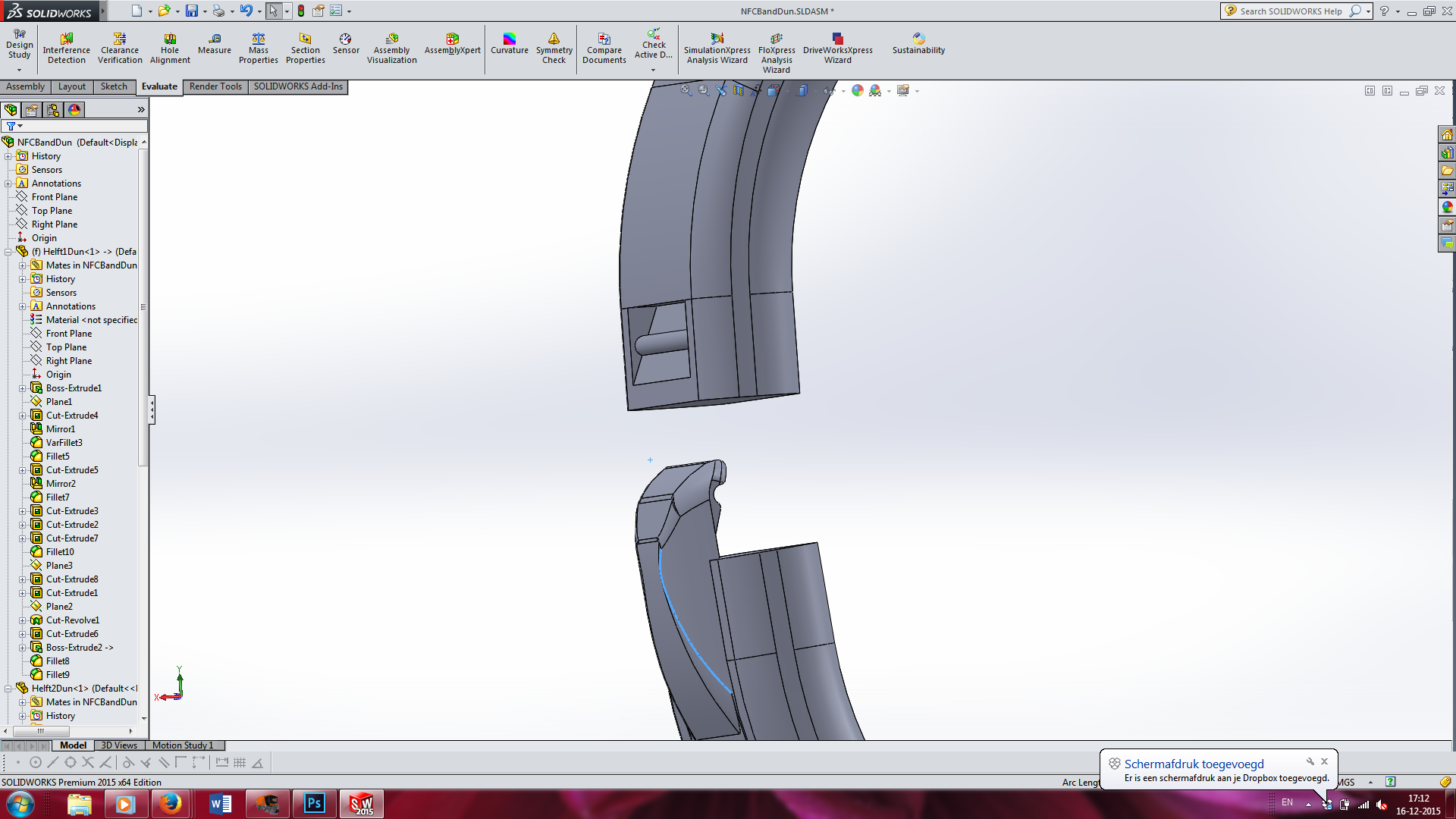Select Plane3 in the feature tree
This screenshot has width=1456, height=819.
[59, 566]
